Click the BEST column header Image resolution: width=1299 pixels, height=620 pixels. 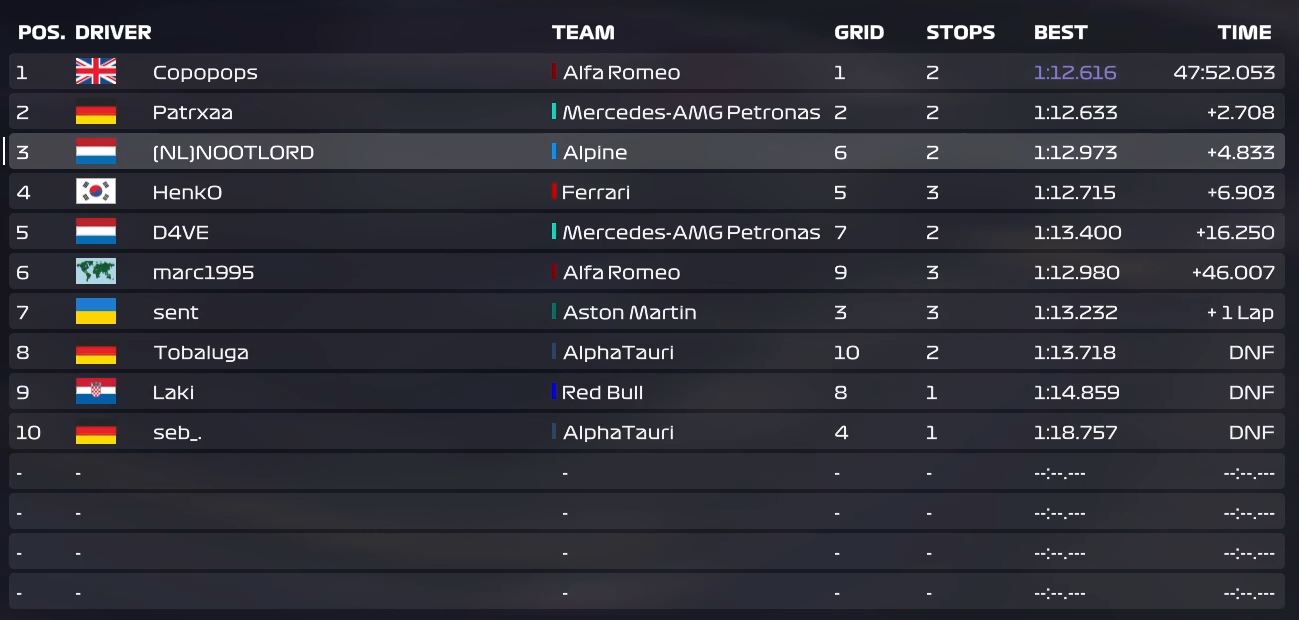1060,32
